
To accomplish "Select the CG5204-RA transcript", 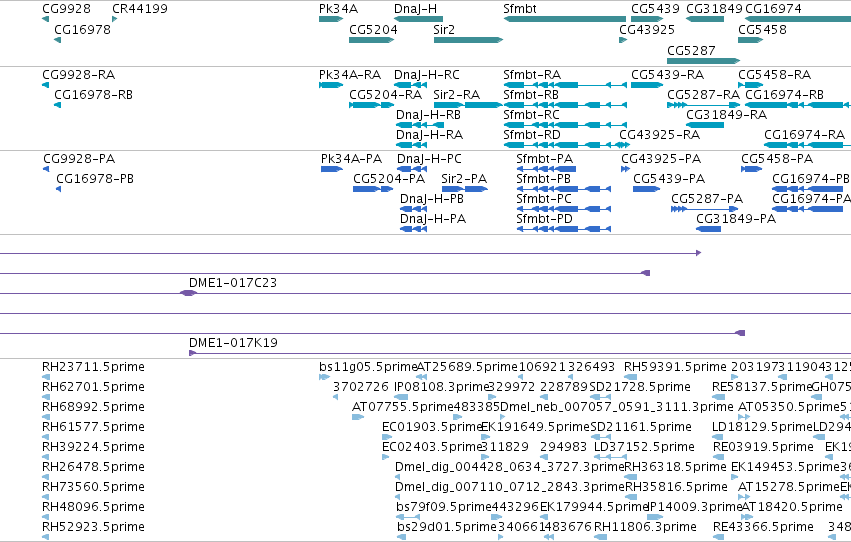I will coord(372,105).
